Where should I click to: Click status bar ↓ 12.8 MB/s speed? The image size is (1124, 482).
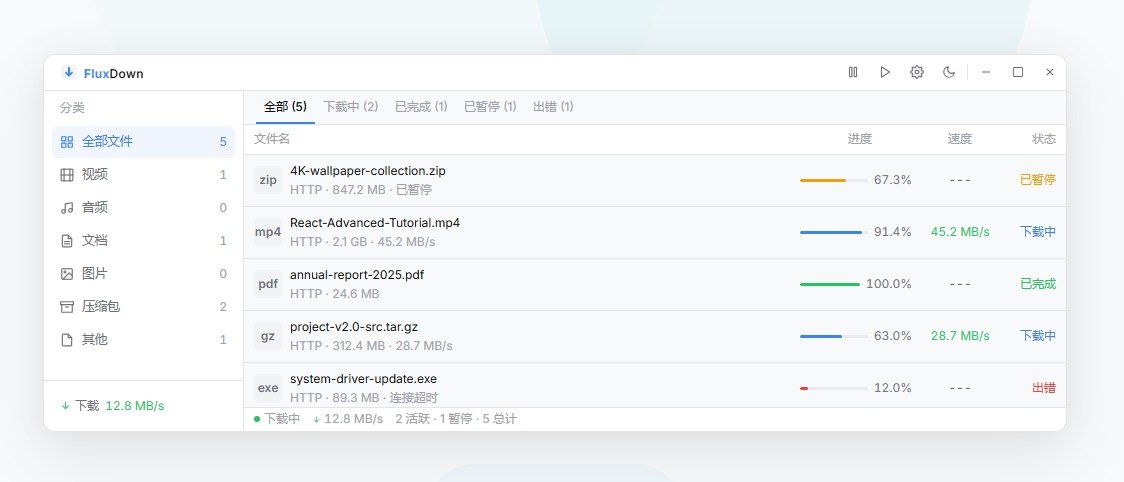(348, 419)
